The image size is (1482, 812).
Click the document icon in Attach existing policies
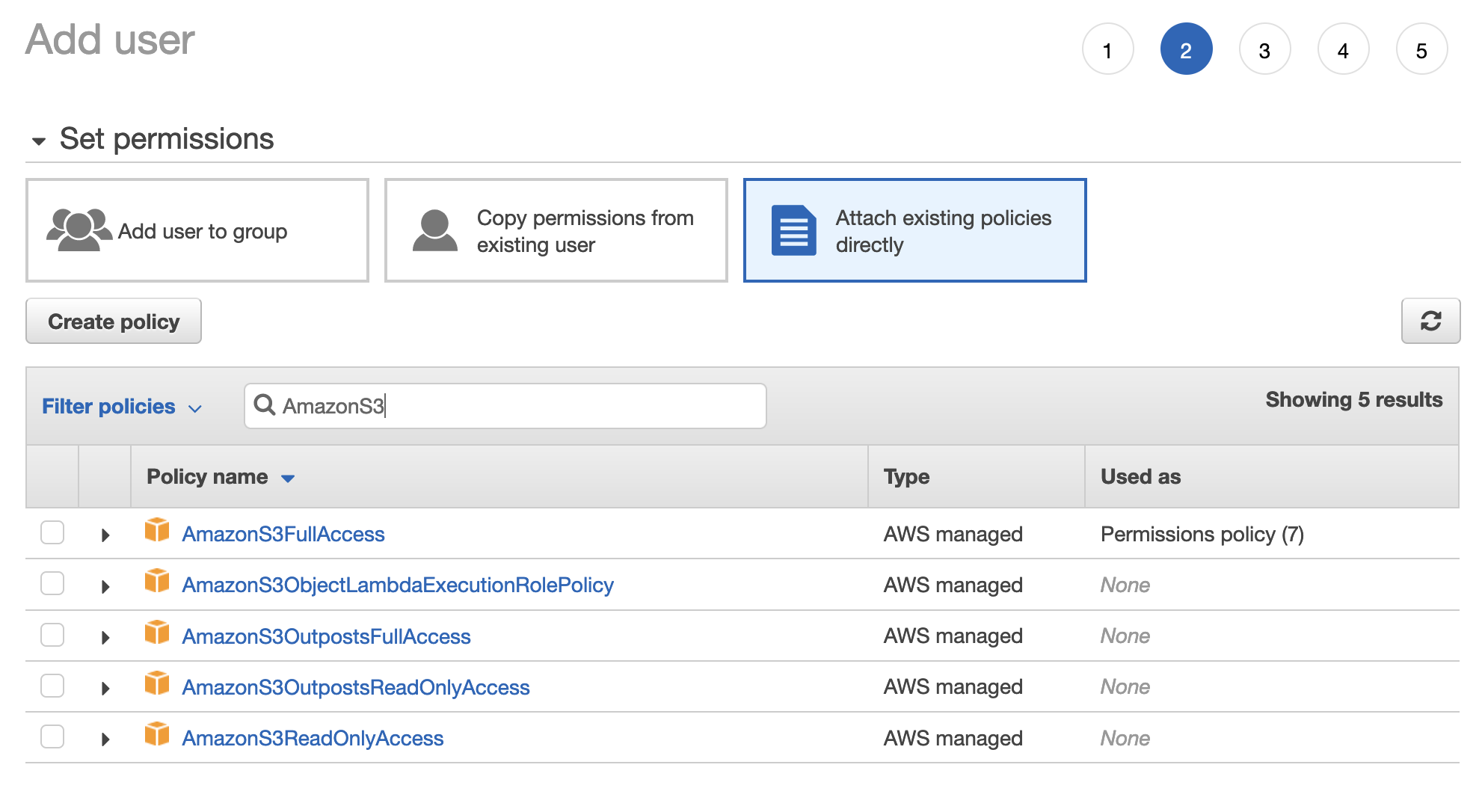[793, 230]
